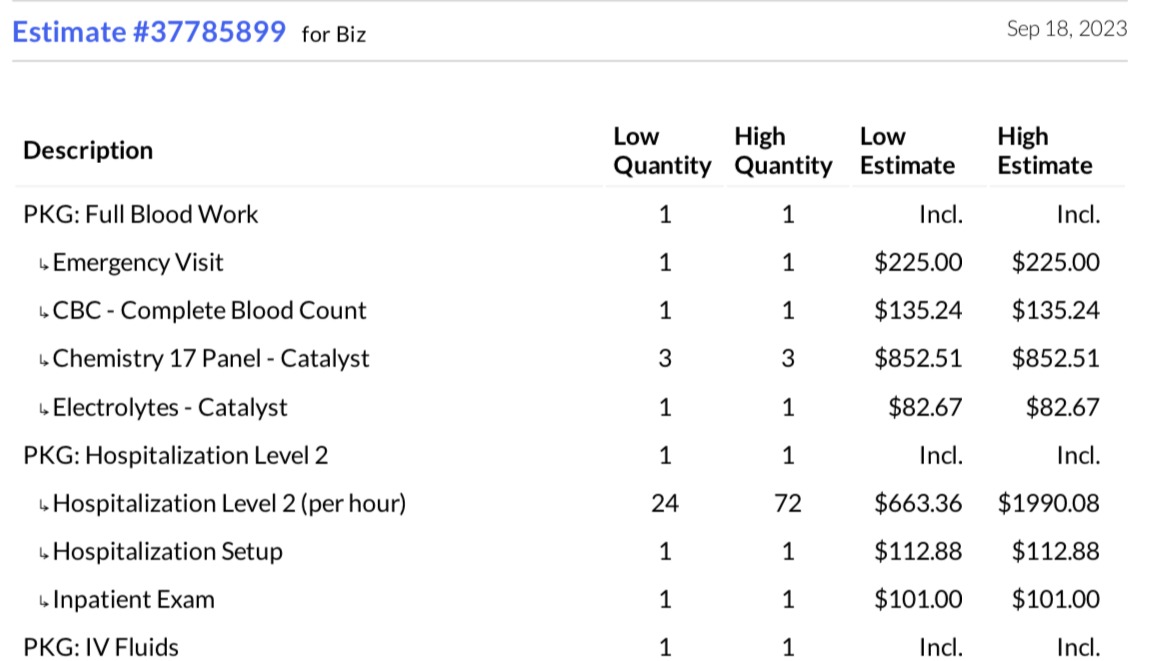Select the indent arrow next to Chemistry 17 Panel
Viewport: 1170px width, 661px height.
44,361
